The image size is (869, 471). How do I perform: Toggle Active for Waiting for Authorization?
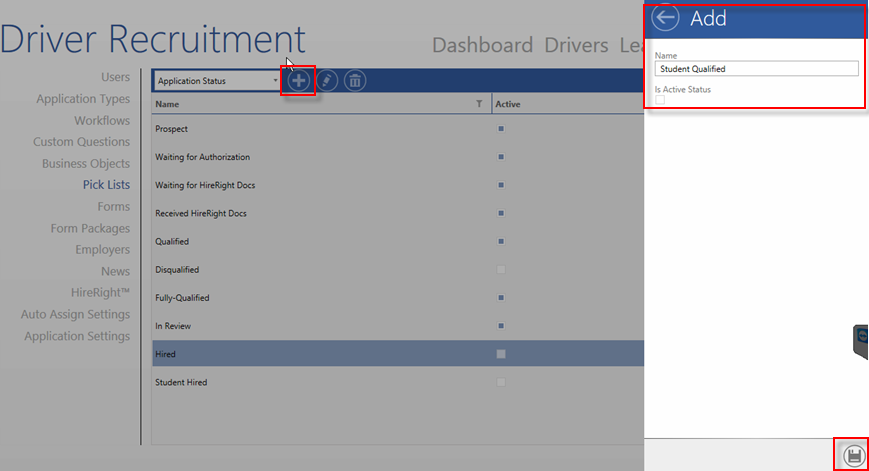point(501,157)
